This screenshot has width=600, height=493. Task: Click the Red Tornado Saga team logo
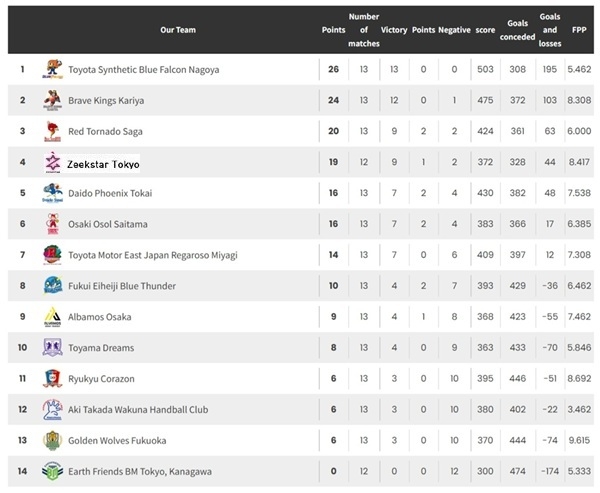point(52,131)
